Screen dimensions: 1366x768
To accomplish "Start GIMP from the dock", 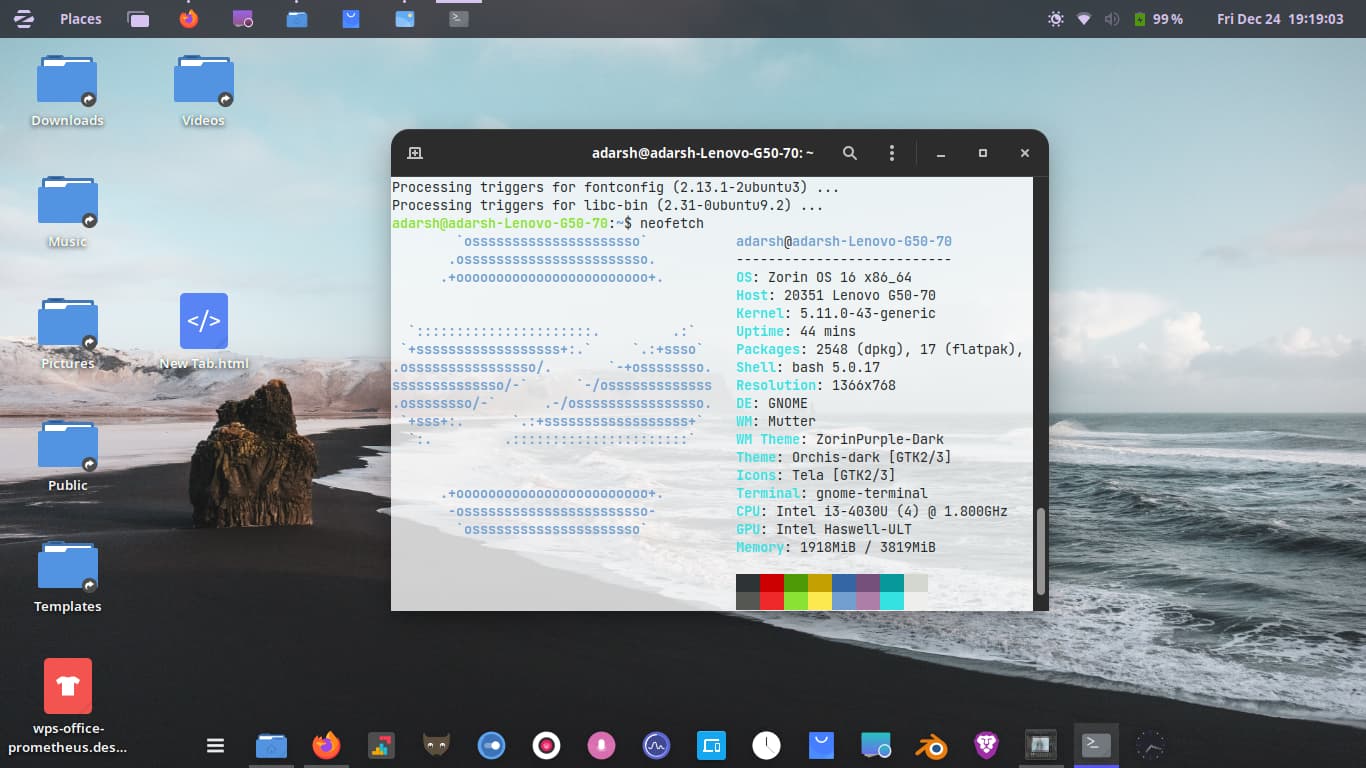I will pyautogui.click(x=436, y=745).
